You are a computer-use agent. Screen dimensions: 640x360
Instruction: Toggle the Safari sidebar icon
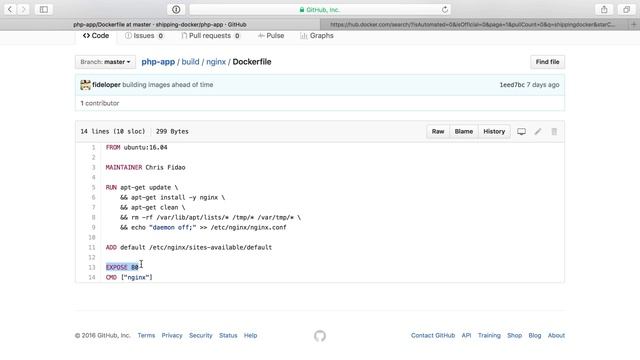coord(44,9)
